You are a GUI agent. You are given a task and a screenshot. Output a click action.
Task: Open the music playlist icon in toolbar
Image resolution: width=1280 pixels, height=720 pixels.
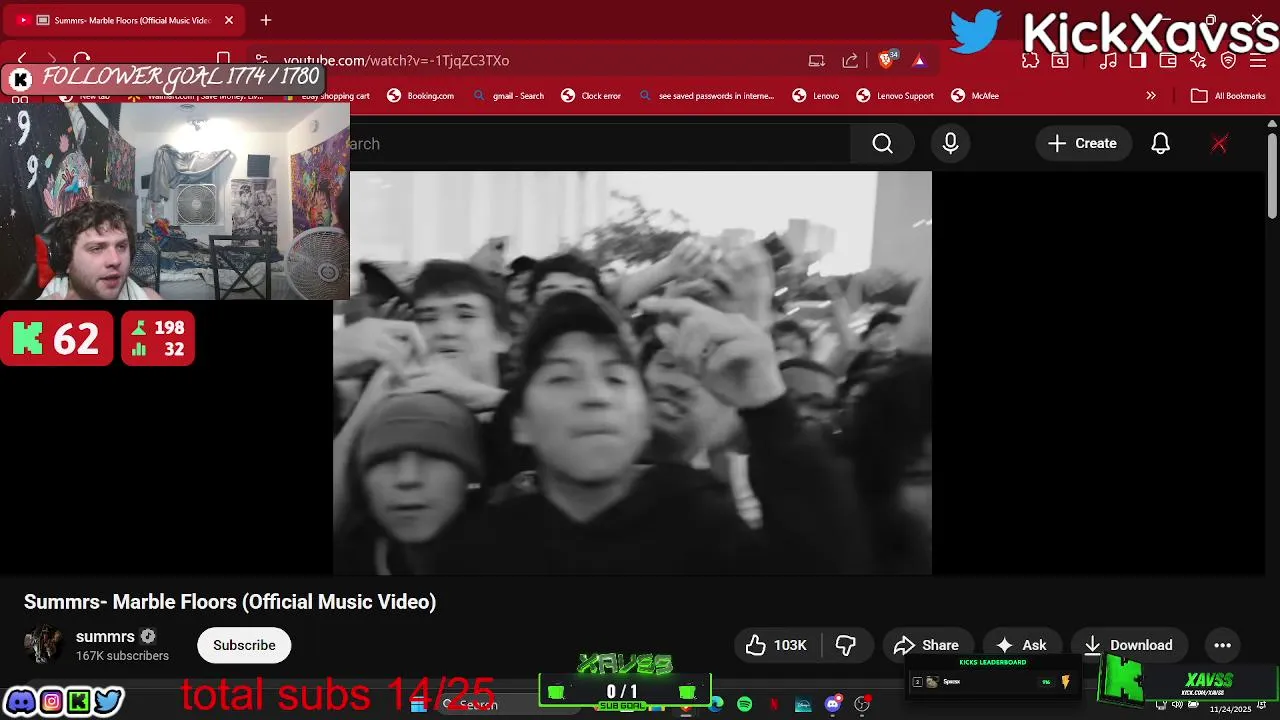[x=1108, y=61]
